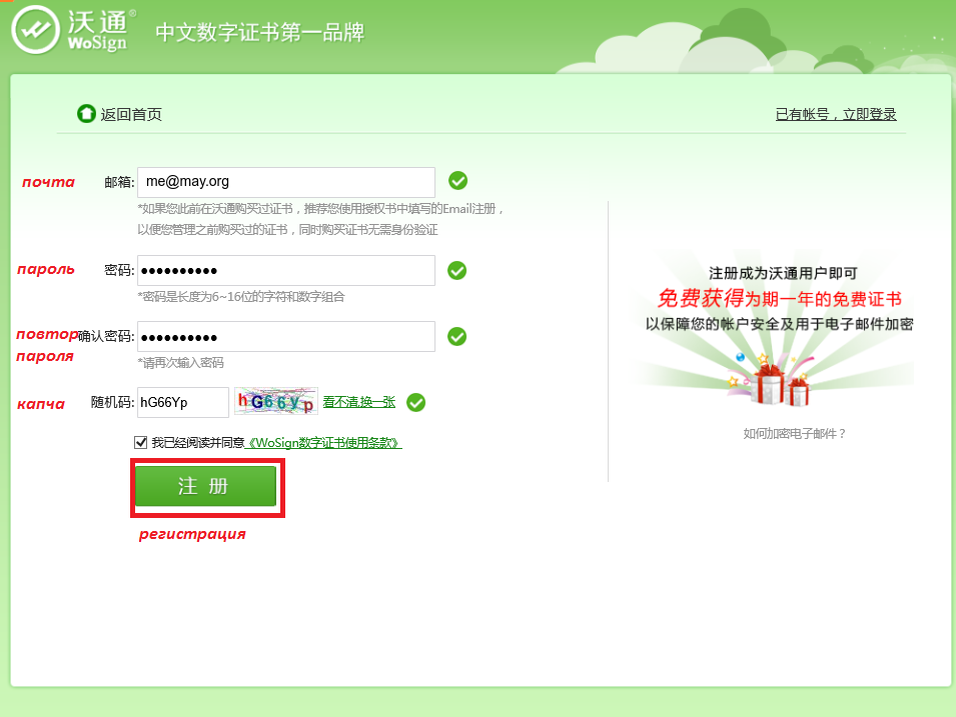956x717 pixels.
Task: Click the captcha image
Action: 276,401
